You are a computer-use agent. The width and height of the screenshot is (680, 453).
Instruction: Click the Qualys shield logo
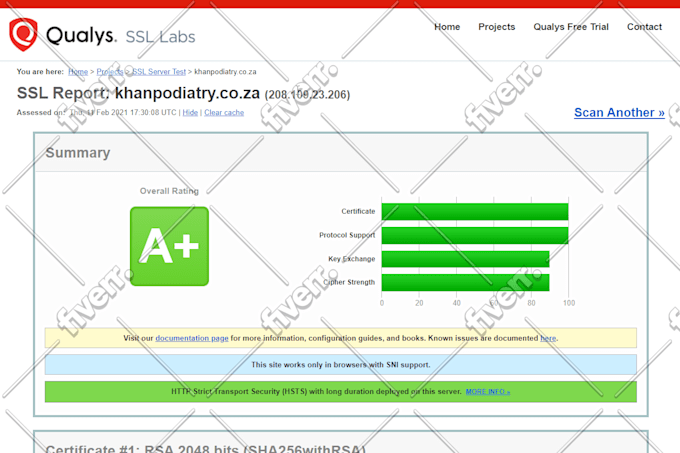tap(23, 34)
